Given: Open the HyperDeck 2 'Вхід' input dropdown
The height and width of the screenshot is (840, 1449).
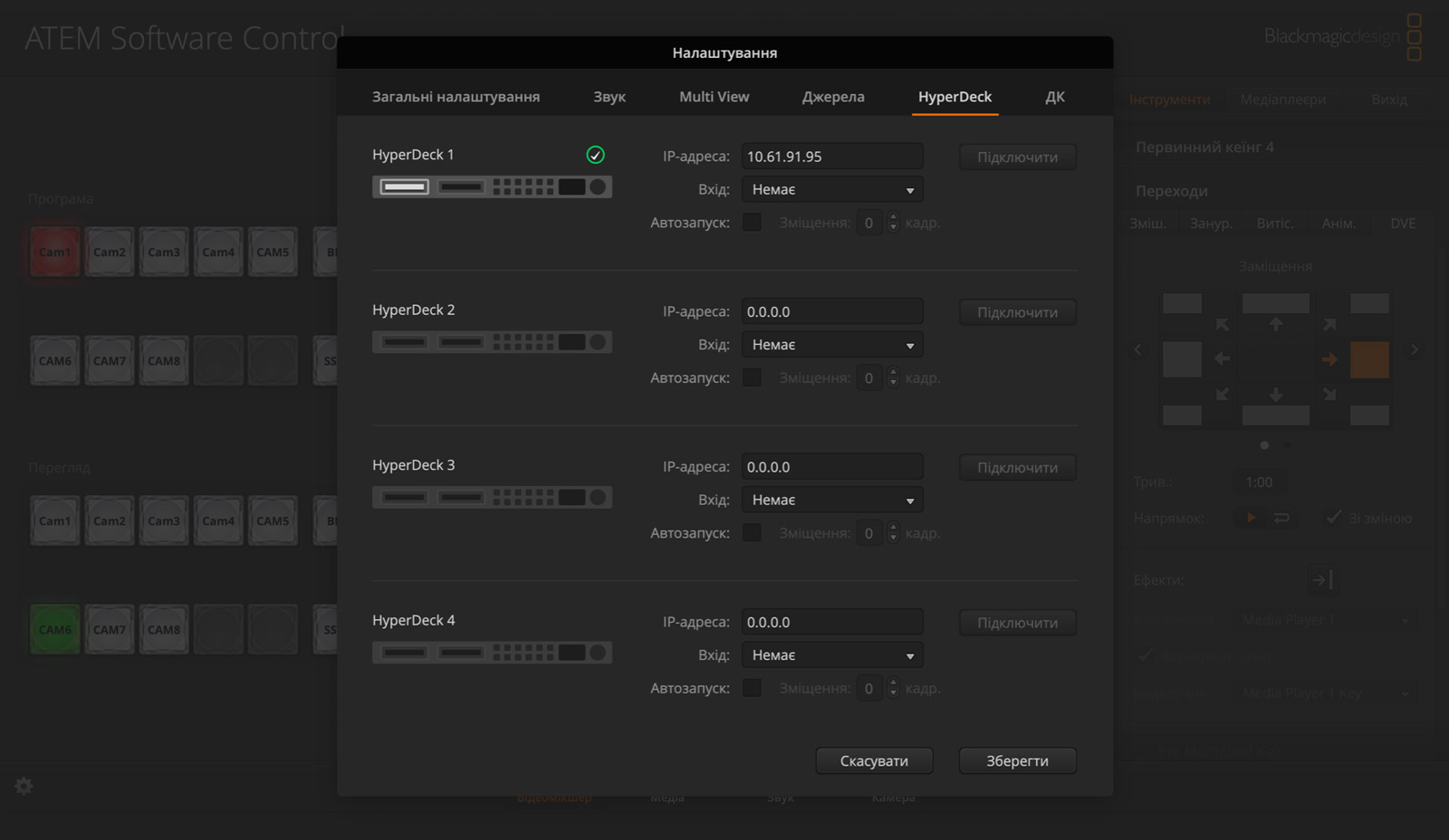Looking at the screenshot, I should [x=832, y=345].
